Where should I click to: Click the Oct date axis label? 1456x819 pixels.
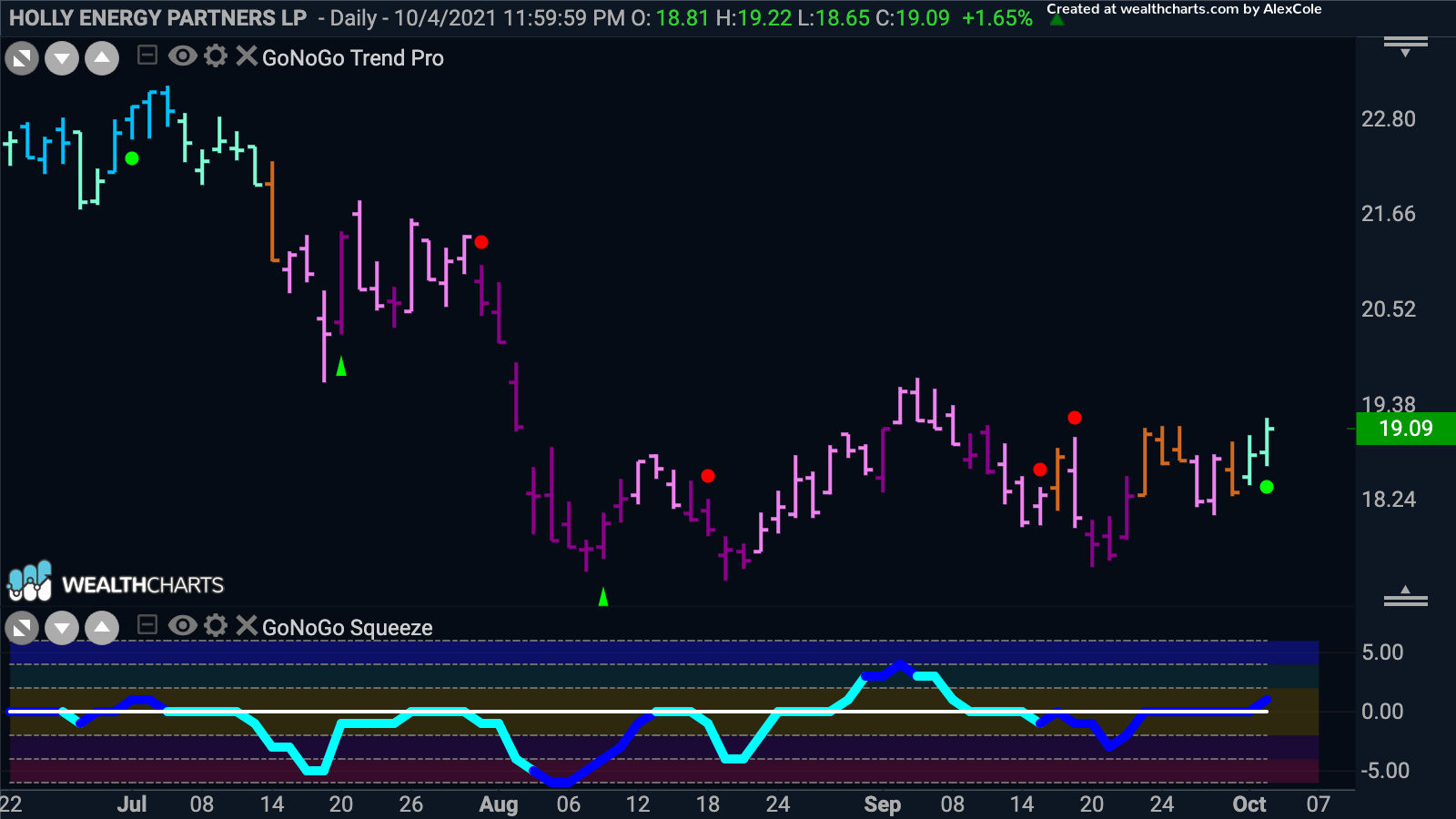(1249, 804)
